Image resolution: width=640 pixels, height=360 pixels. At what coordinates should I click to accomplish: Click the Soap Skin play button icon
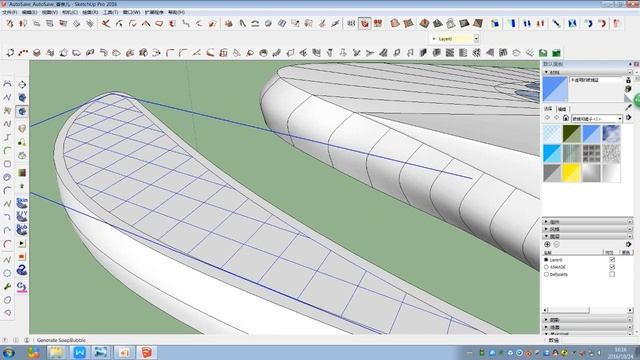22,243
